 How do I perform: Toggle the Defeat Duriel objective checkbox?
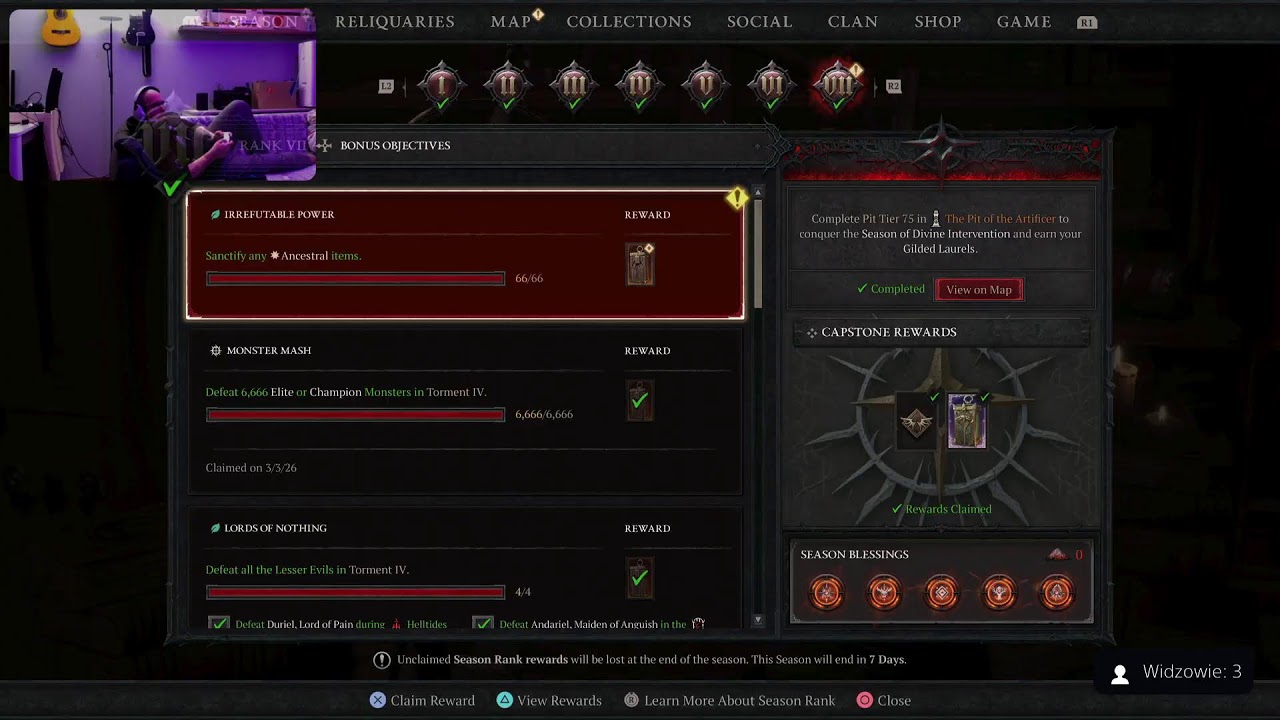pos(219,623)
